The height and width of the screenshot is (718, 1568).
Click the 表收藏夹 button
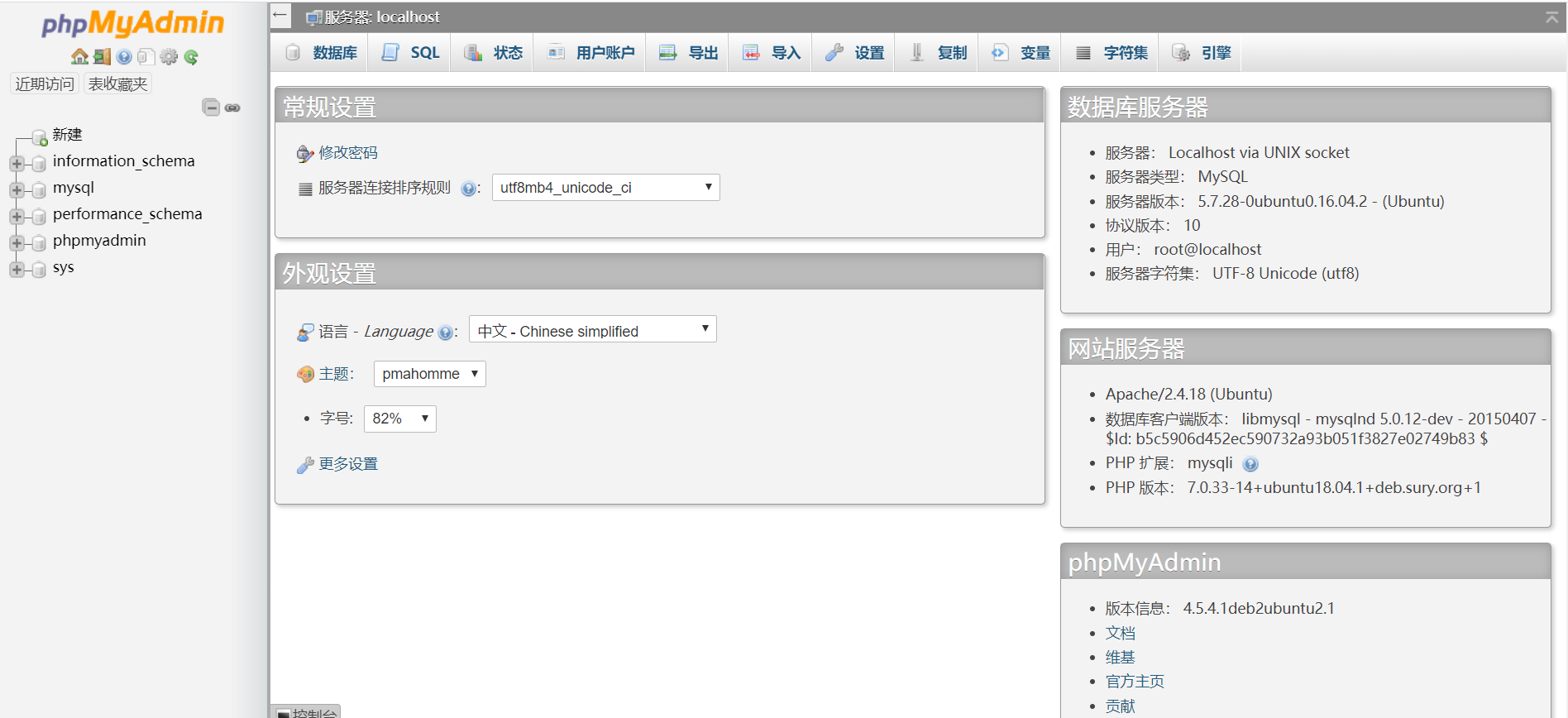point(117,84)
